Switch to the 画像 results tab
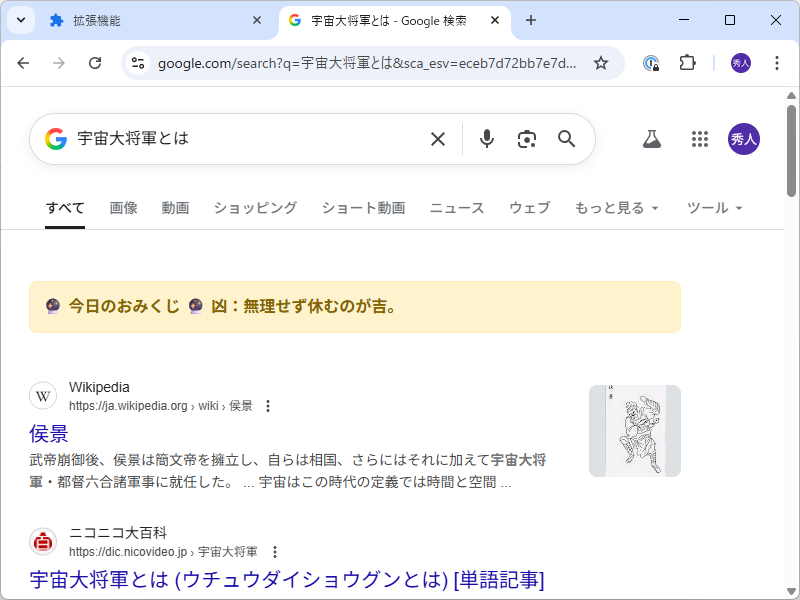The height and width of the screenshot is (600, 800). pos(123,208)
